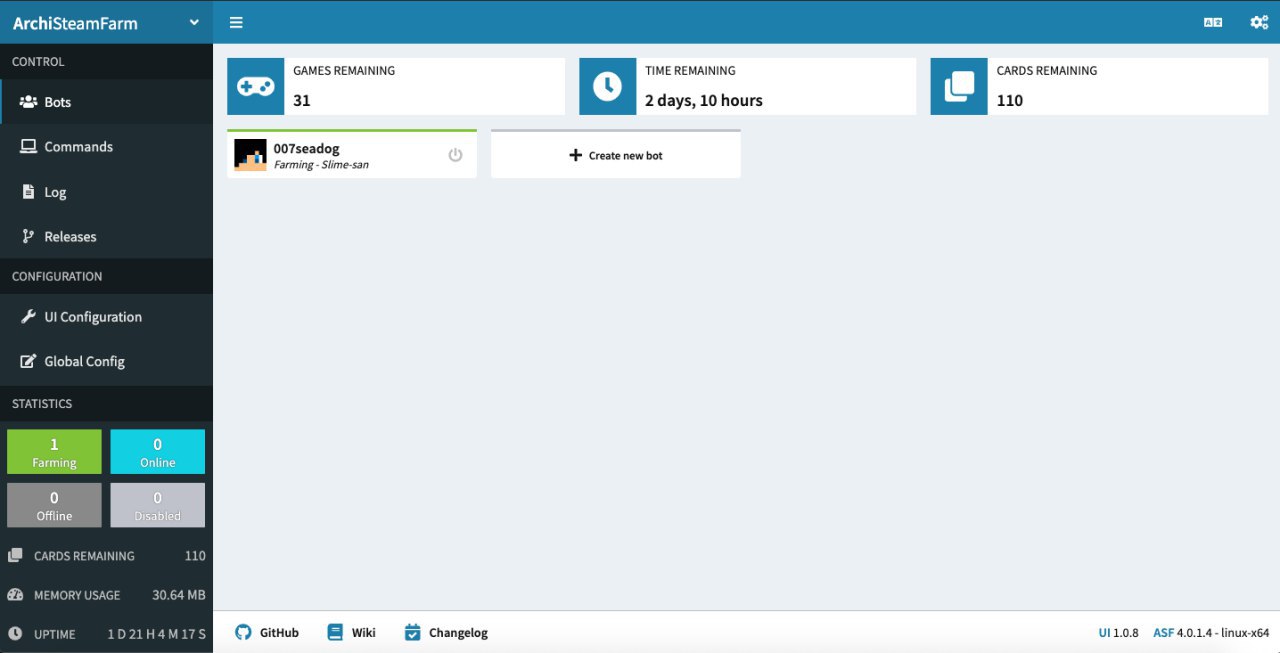
Task: Click the cyan Online statistics tile
Action: coord(157,452)
